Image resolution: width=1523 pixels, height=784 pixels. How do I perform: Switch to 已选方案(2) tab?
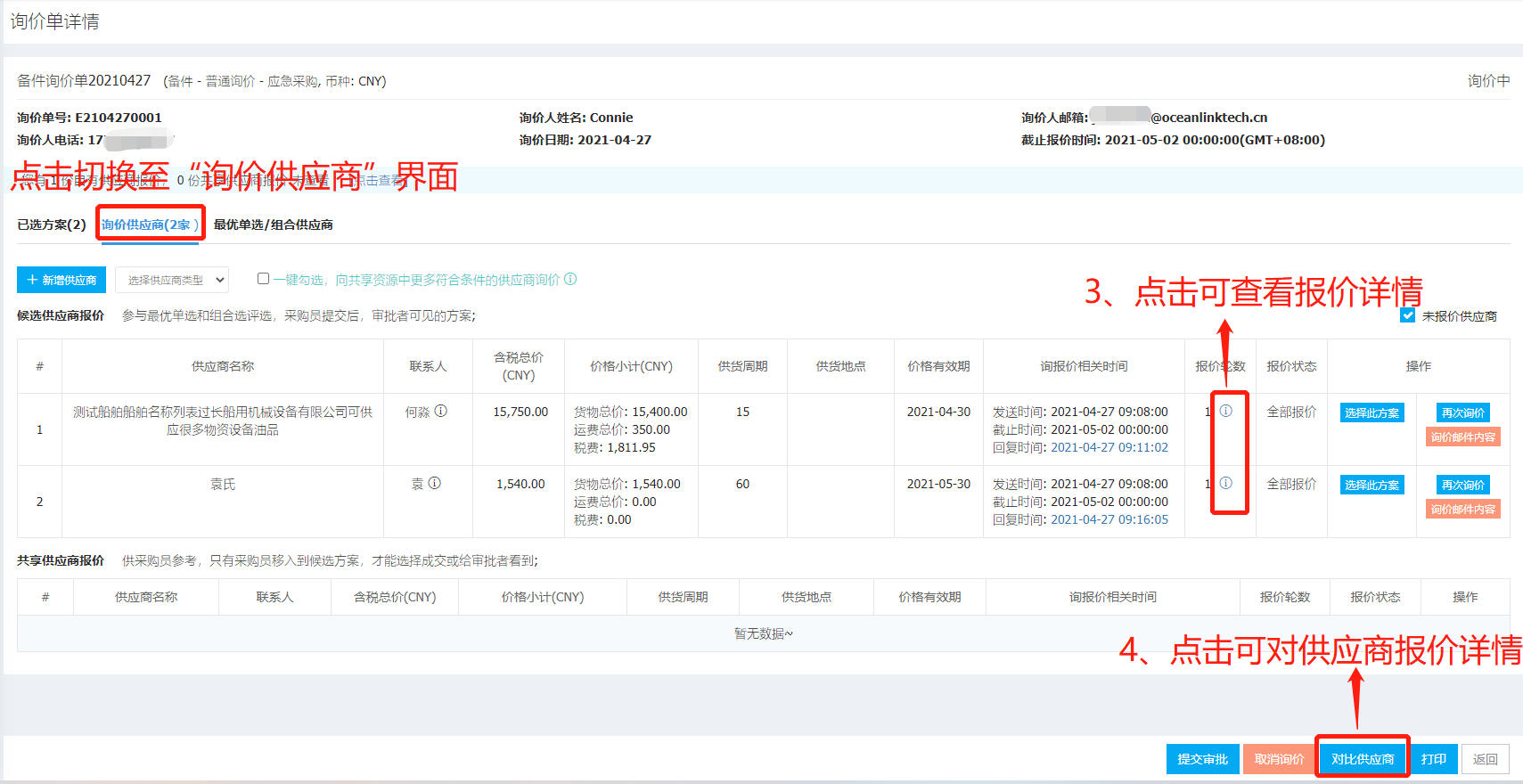tap(52, 225)
